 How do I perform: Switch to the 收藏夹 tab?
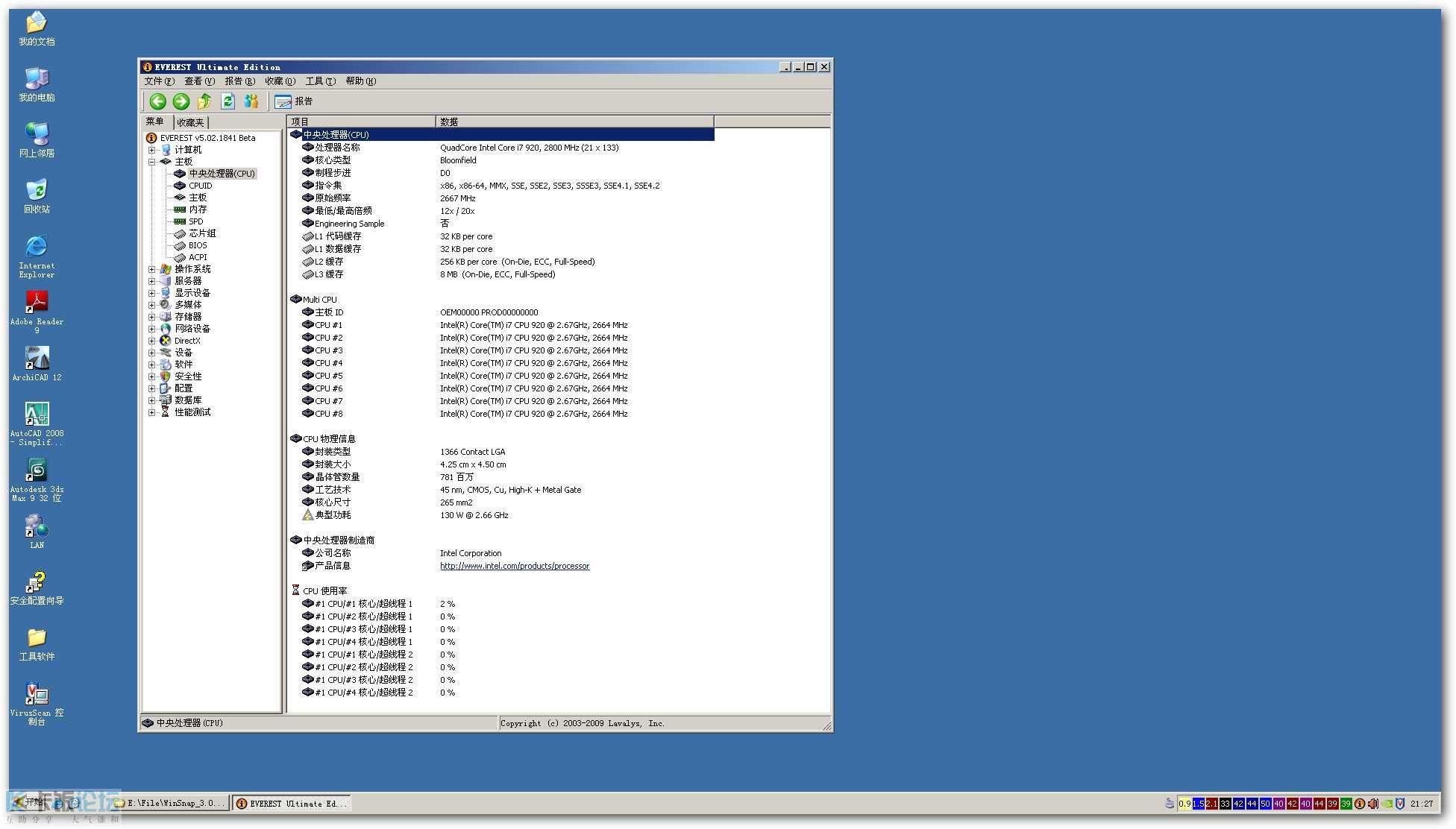point(190,122)
